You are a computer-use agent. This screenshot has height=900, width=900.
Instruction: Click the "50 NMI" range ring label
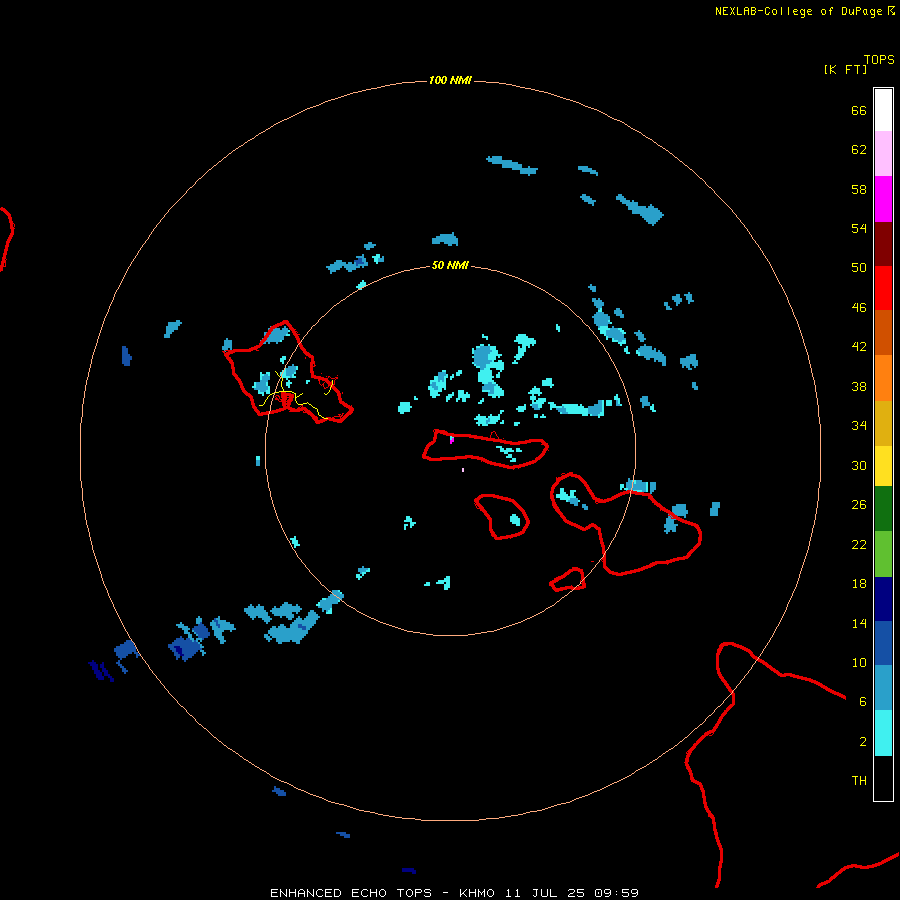click(450, 265)
